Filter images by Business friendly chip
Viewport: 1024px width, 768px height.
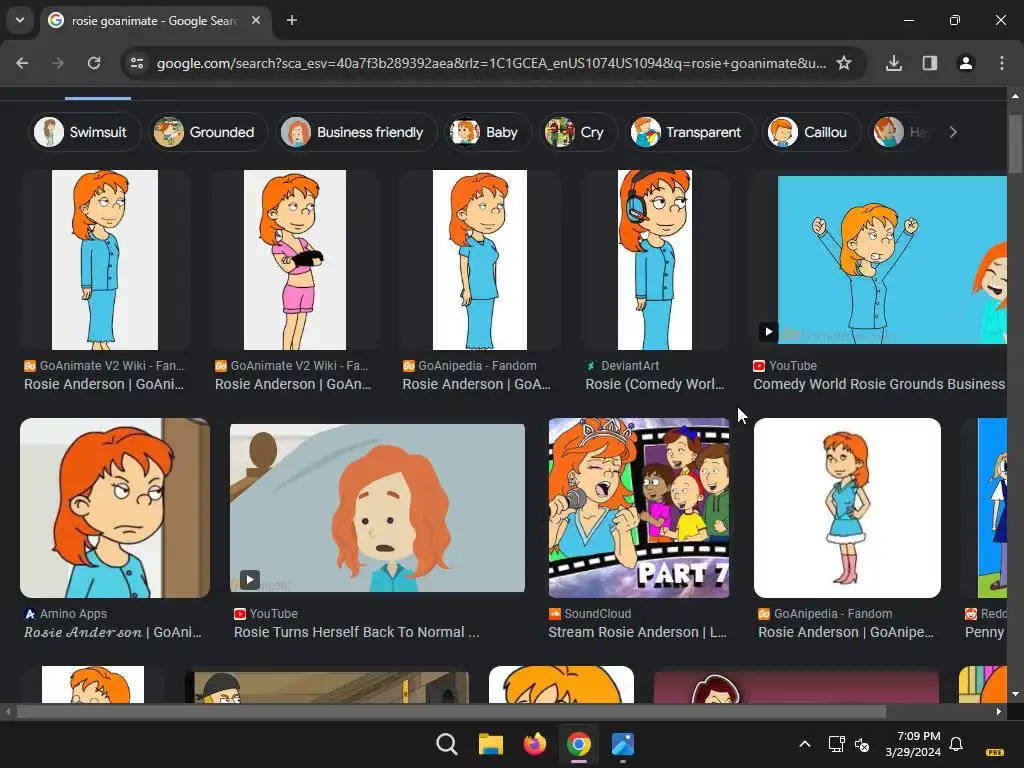[356, 132]
